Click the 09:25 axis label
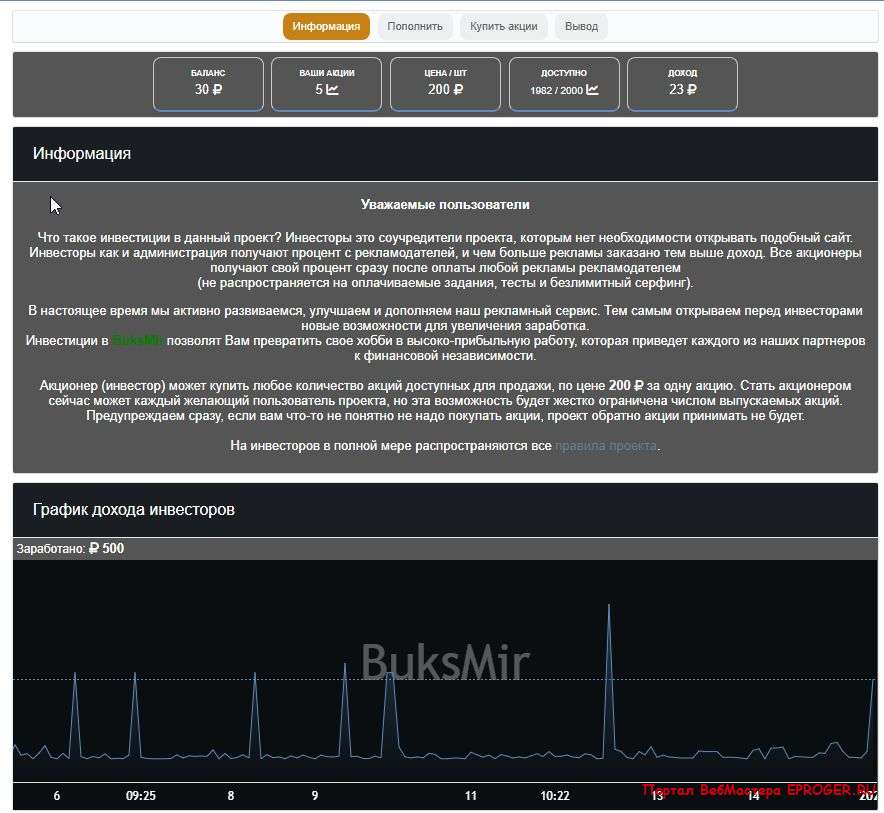 pyautogui.click(x=141, y=796)
